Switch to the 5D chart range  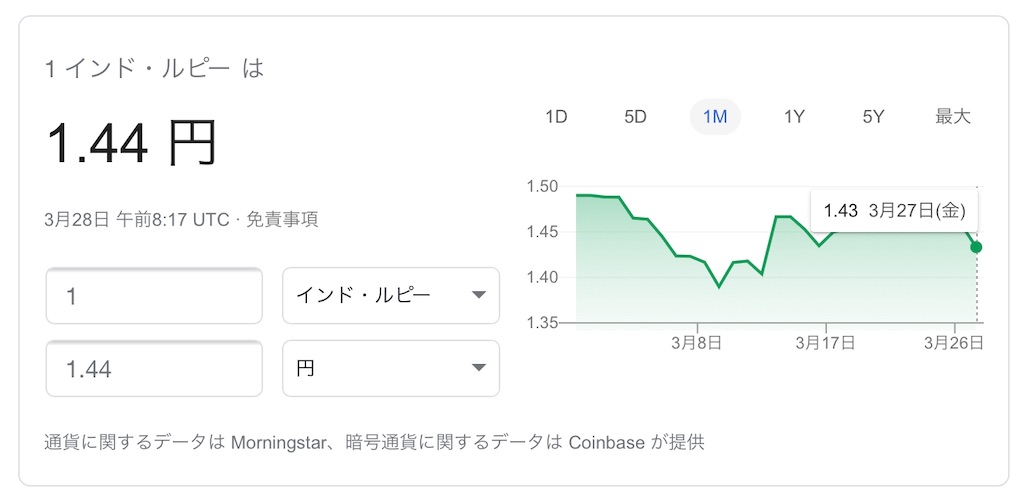tap(635, 117)
